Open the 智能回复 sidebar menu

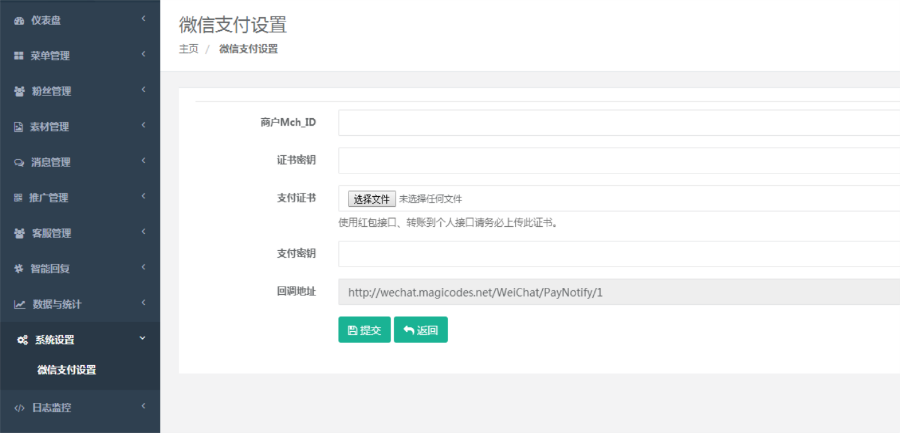[80, 269]
